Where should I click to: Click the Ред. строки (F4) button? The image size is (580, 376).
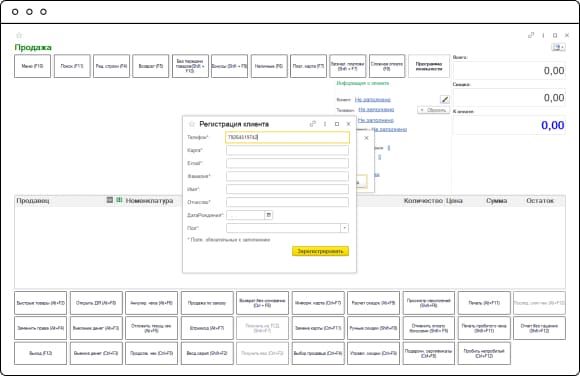(111, 66)
